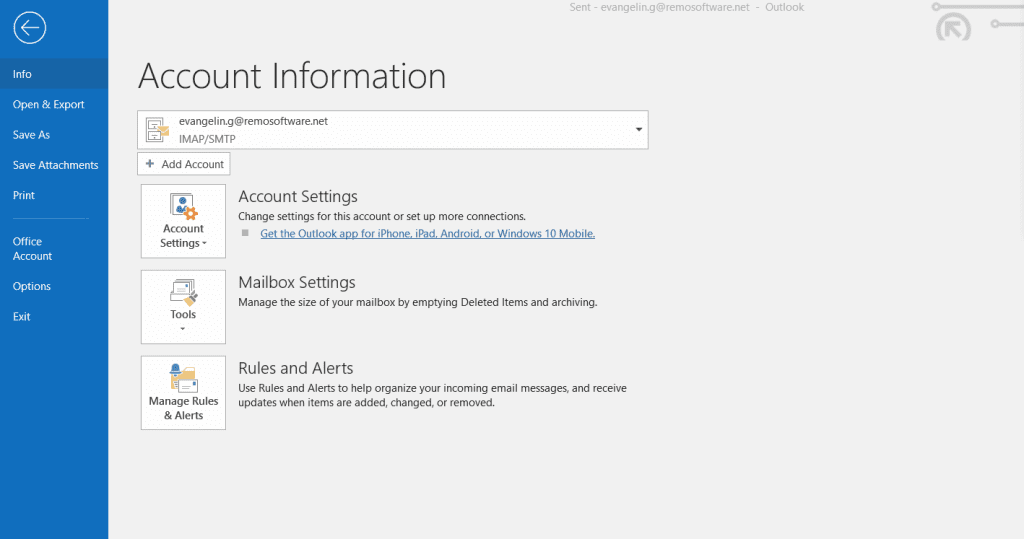This screenshot has height=539, width=1024.
Task: Click the 'Use Rules and Alerts to help organize' text
Action: tap(432, 395)
